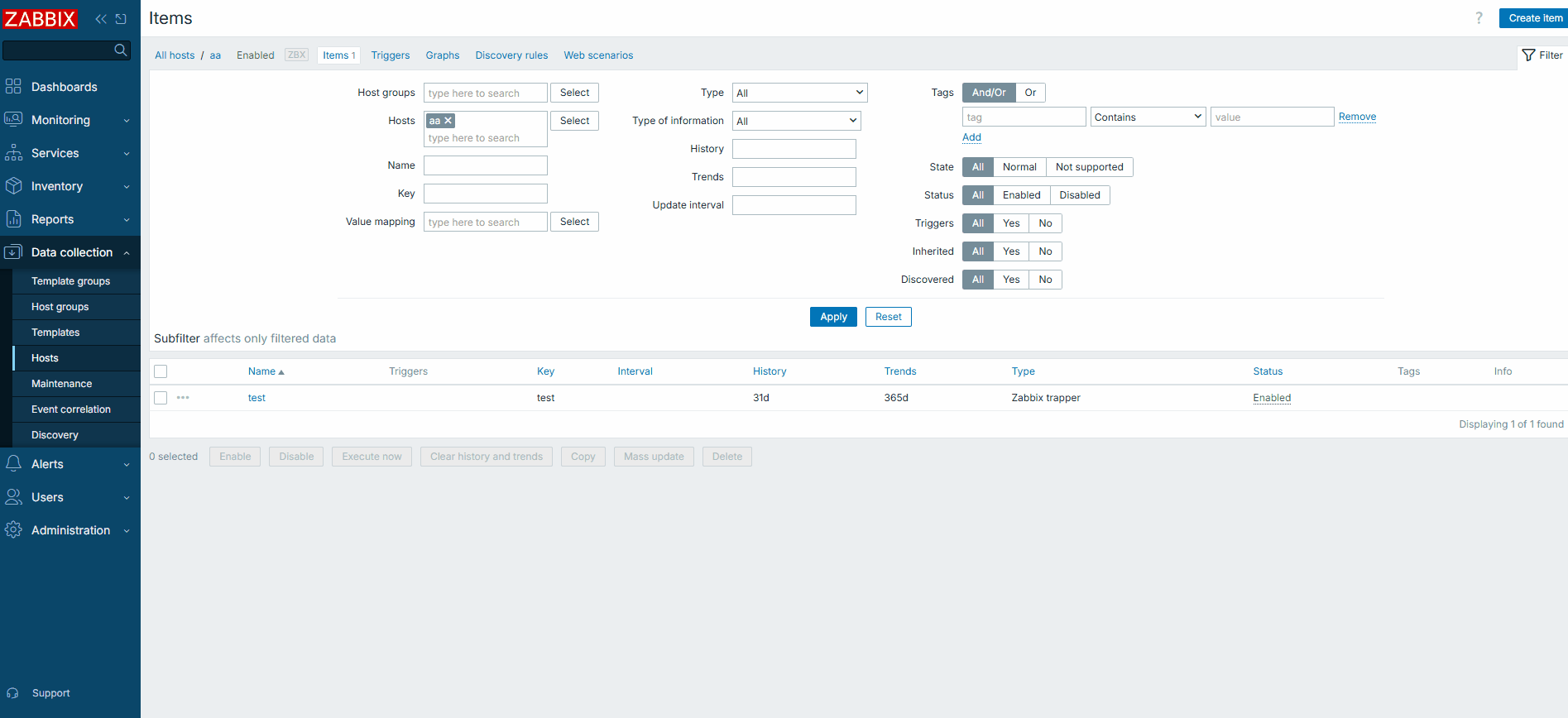Check the test item row checkbox
The height and width of the screenshot is (718, 1568).
tap(161, 398)
